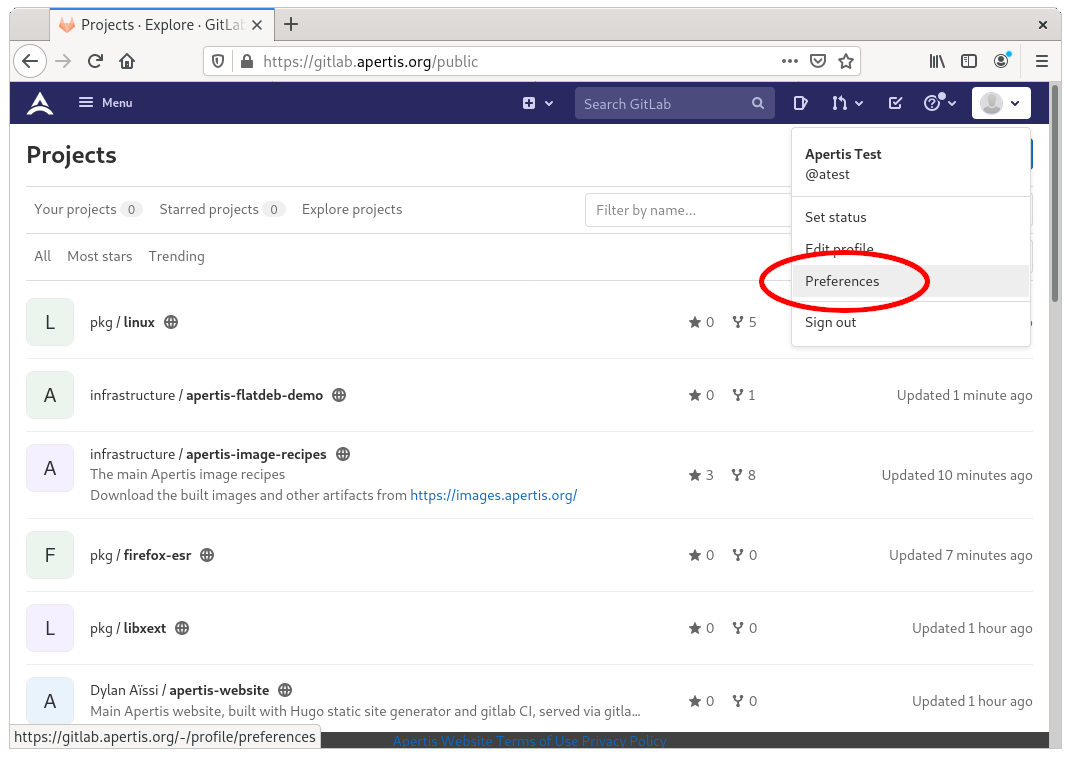Open the Firefox hamburger menu
This screenshot has width=1071, height=758.
click(1042, 61)
